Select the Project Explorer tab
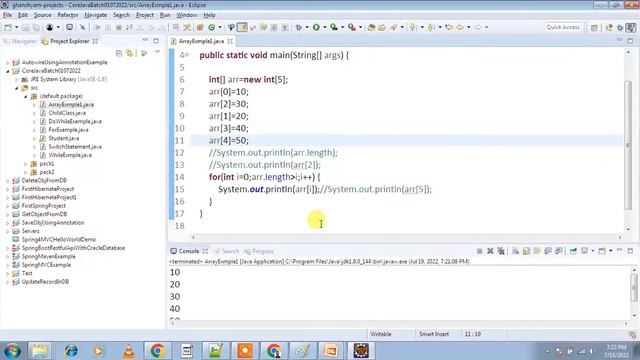This screenshot has height=360, width=640. [x=69, y=41]
